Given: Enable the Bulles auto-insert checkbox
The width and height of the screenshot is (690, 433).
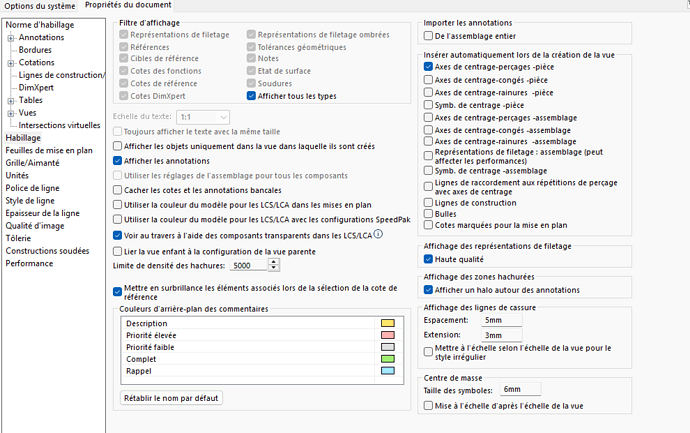Looking at the screenshot, I should [429, 214].
